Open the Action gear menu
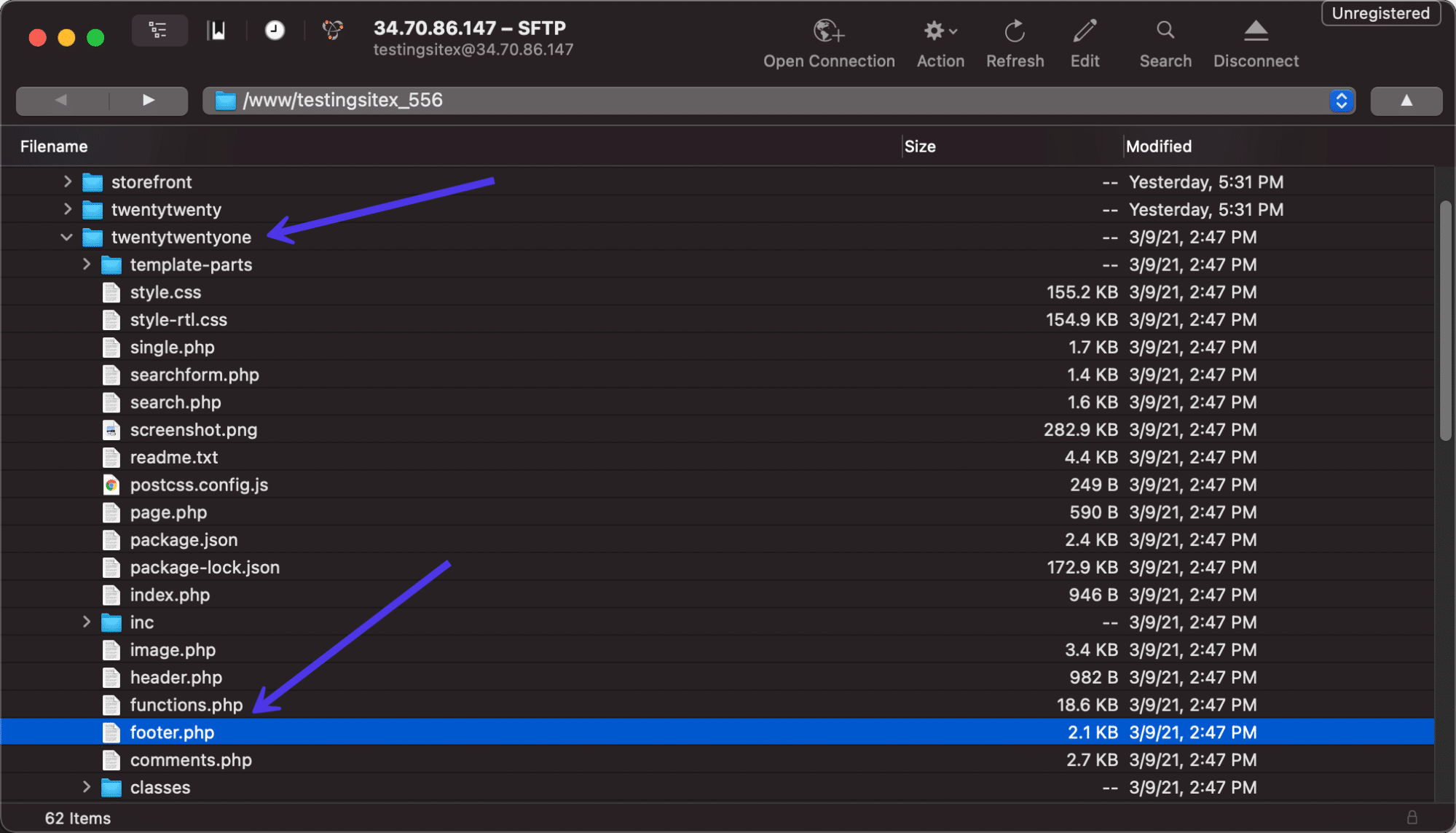 940,31
